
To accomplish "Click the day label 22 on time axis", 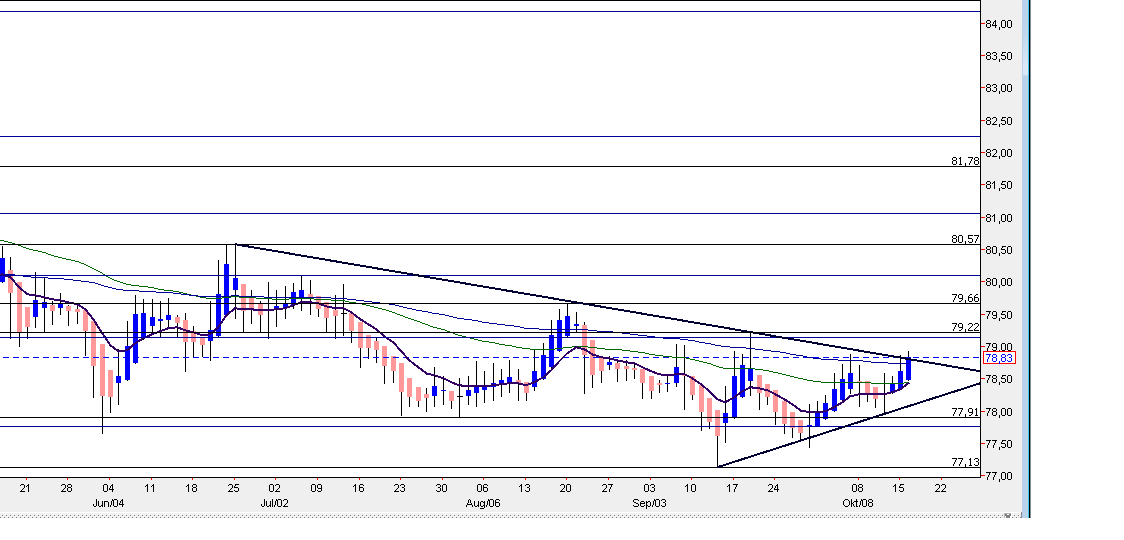I will (940, 488).
